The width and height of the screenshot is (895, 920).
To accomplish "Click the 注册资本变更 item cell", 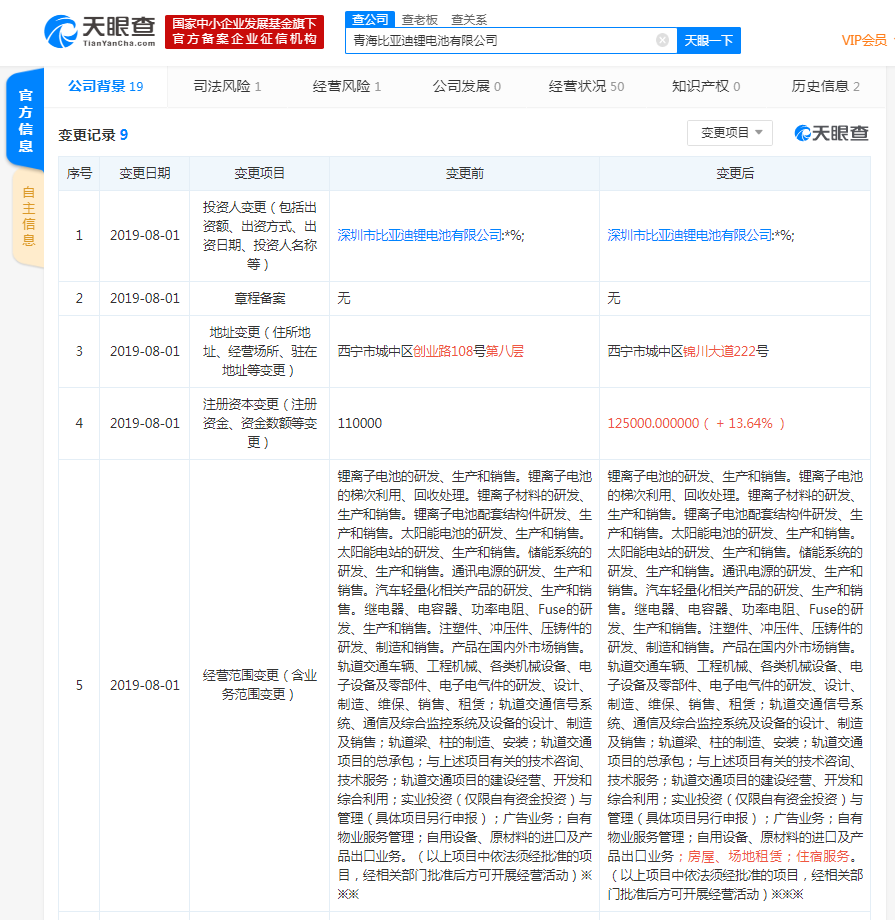I will coord(259,423).
